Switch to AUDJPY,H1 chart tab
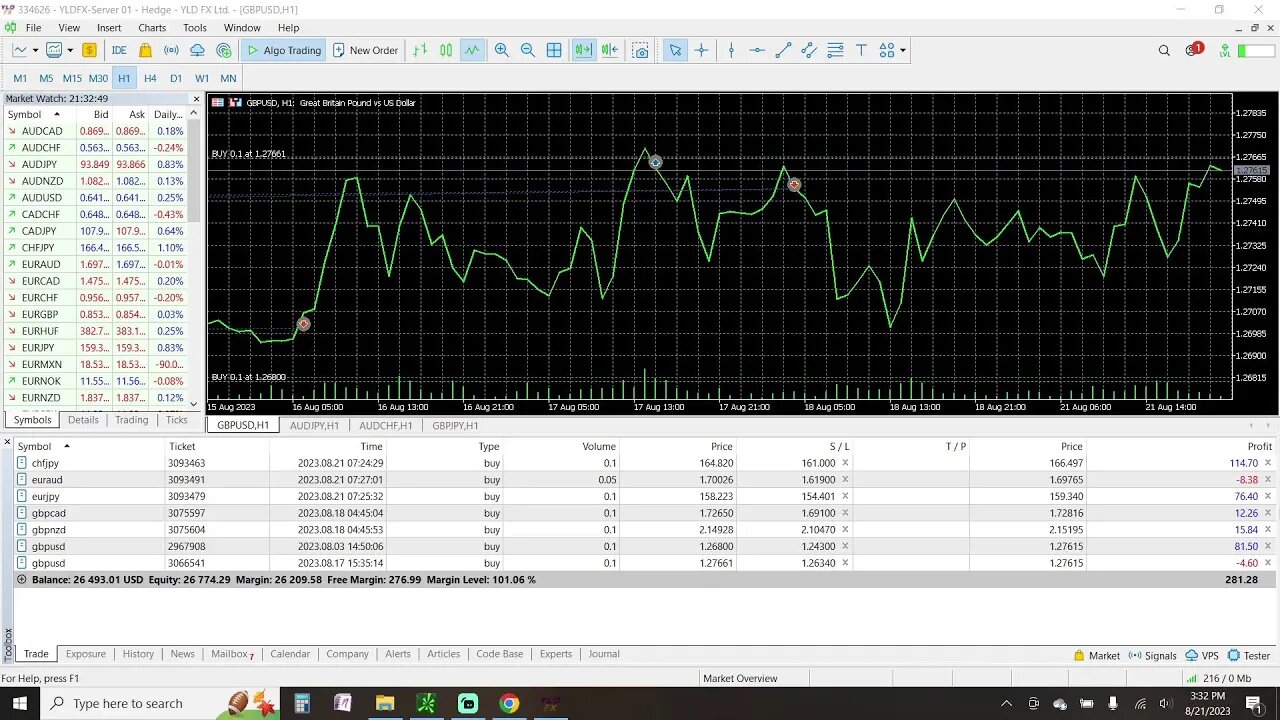The image size is (1280, 720). [x=314, y=425]
